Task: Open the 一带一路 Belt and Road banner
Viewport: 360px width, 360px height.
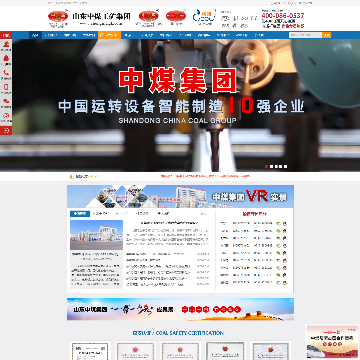Action: 180,309
